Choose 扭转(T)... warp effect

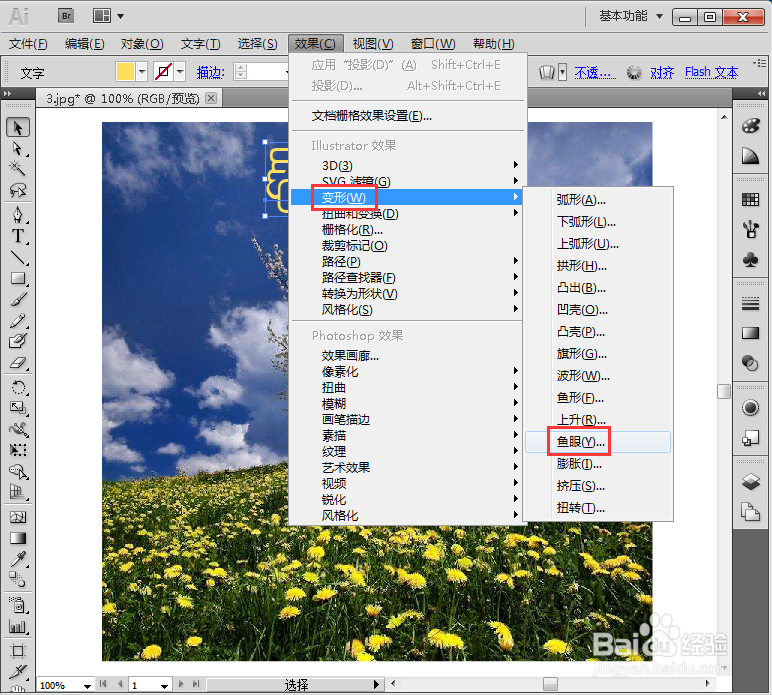(x=598, y=507)
